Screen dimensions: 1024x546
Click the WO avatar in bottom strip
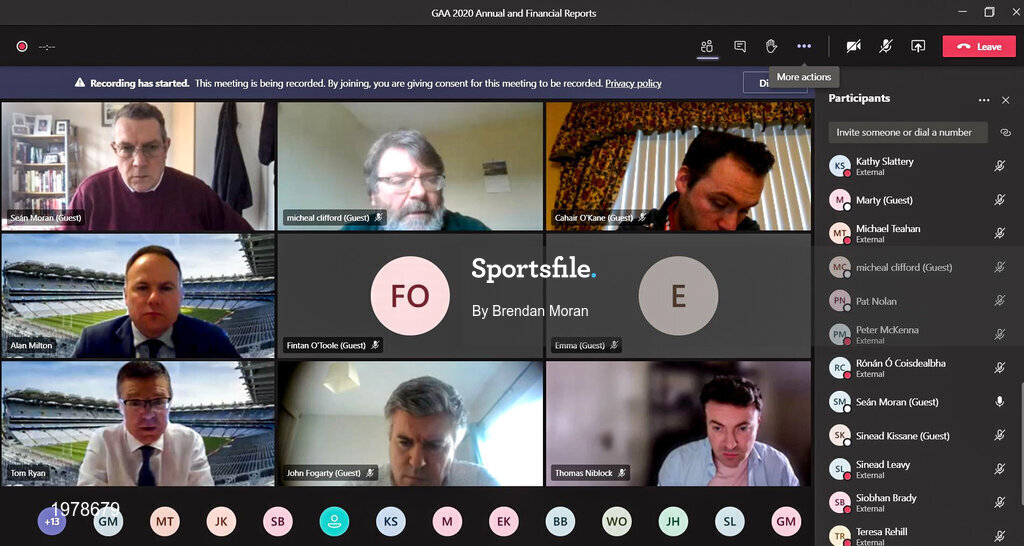pyautogui.click(x=616, y=521)
